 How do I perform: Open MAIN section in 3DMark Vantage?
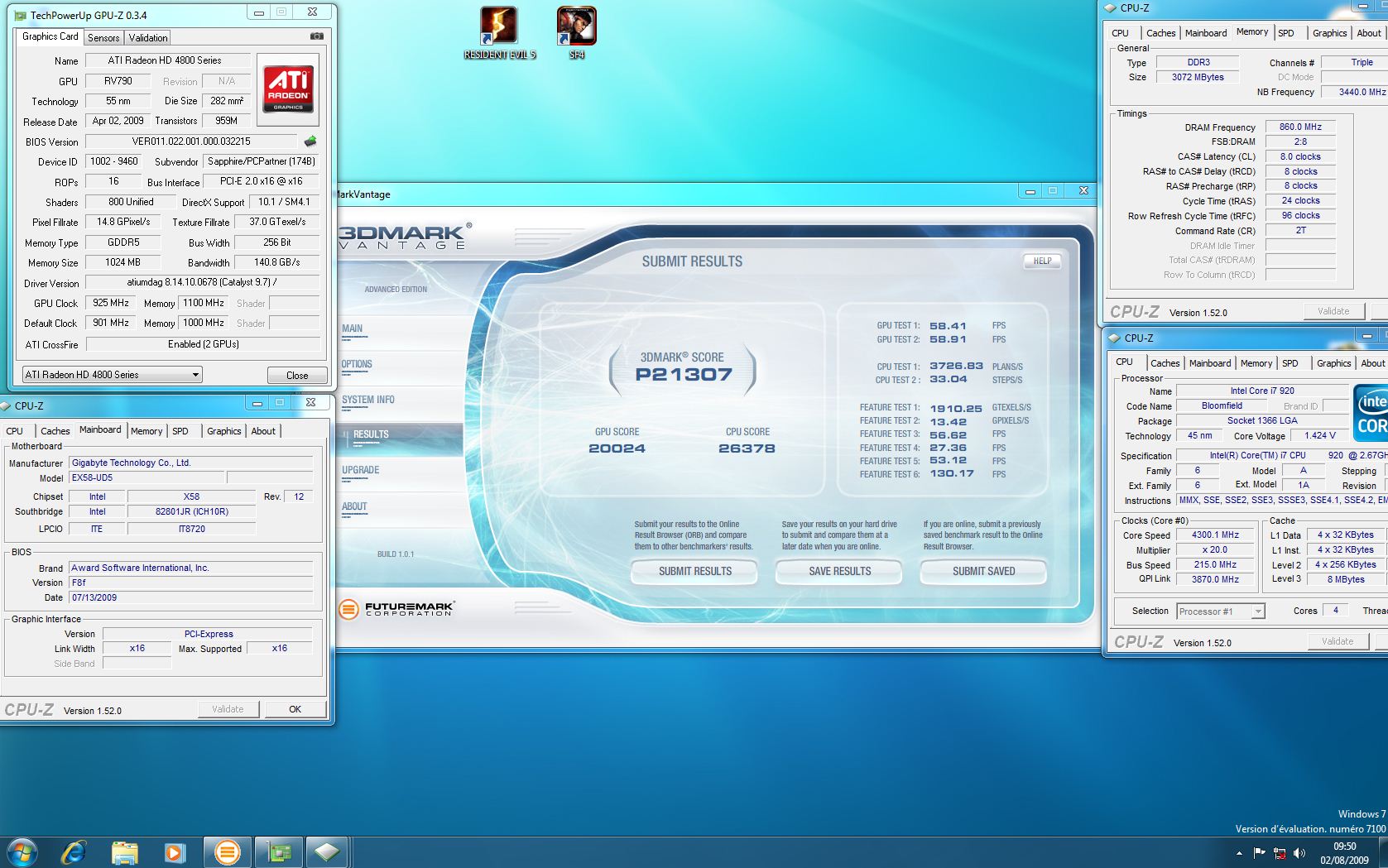click(353, 328)
